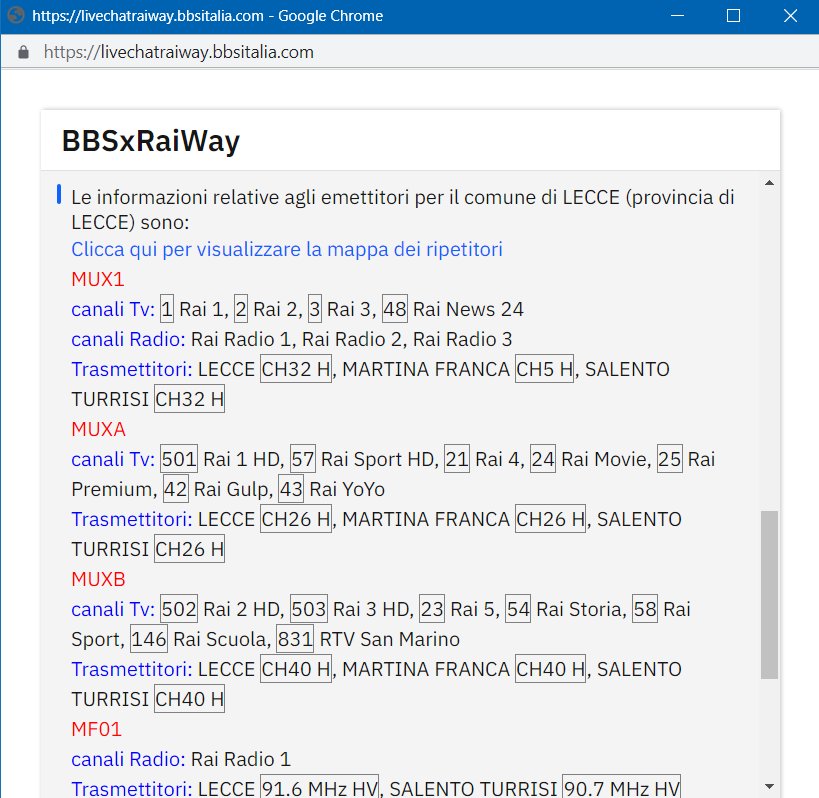Click the CH32 H box after SALENTO TURRISI
Viewport: 819px width, 798px height.
[x=189, y=399]
